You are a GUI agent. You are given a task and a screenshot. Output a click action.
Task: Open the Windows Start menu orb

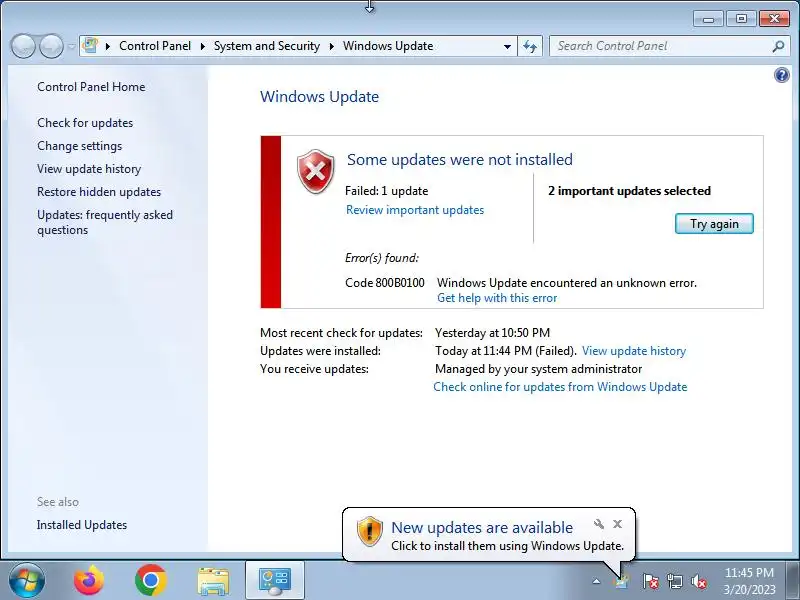point(27,581)
